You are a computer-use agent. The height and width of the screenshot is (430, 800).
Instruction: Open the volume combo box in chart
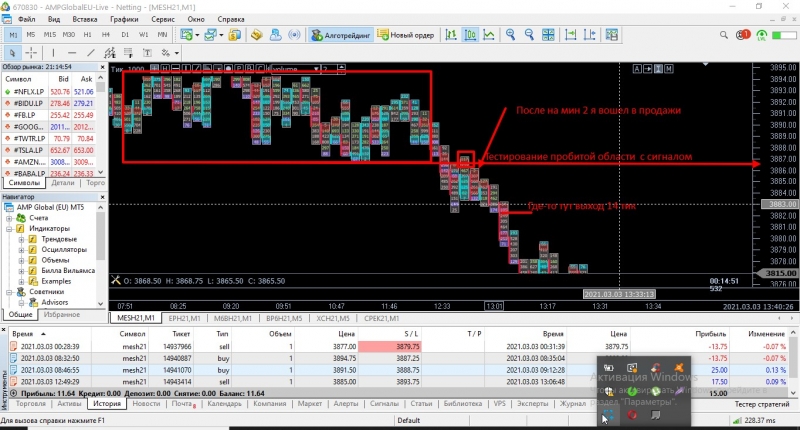(296, 68)
